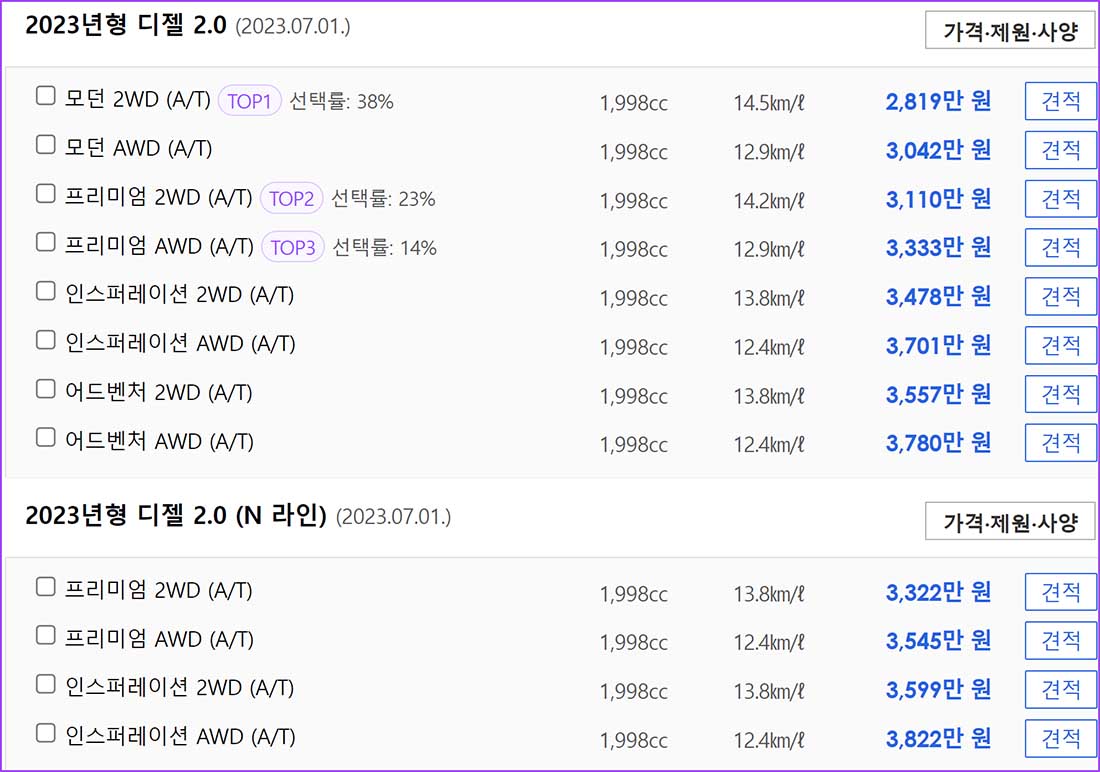
Task: Check the 어드벤처 AWD (A/T) checkbox
Action: (x=46, y=437)
